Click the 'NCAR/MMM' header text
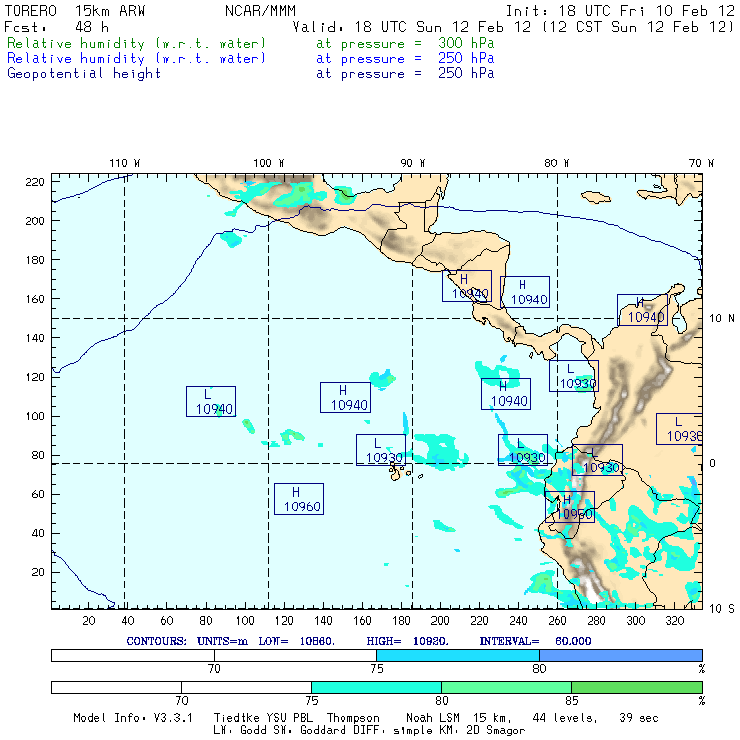 260,11
